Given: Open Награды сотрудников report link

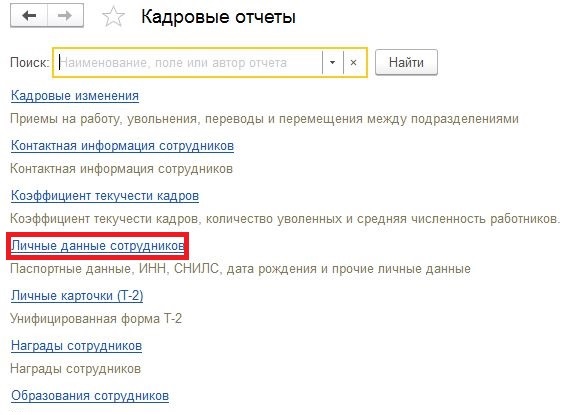Looking at the screenshot, I should 76,346.
